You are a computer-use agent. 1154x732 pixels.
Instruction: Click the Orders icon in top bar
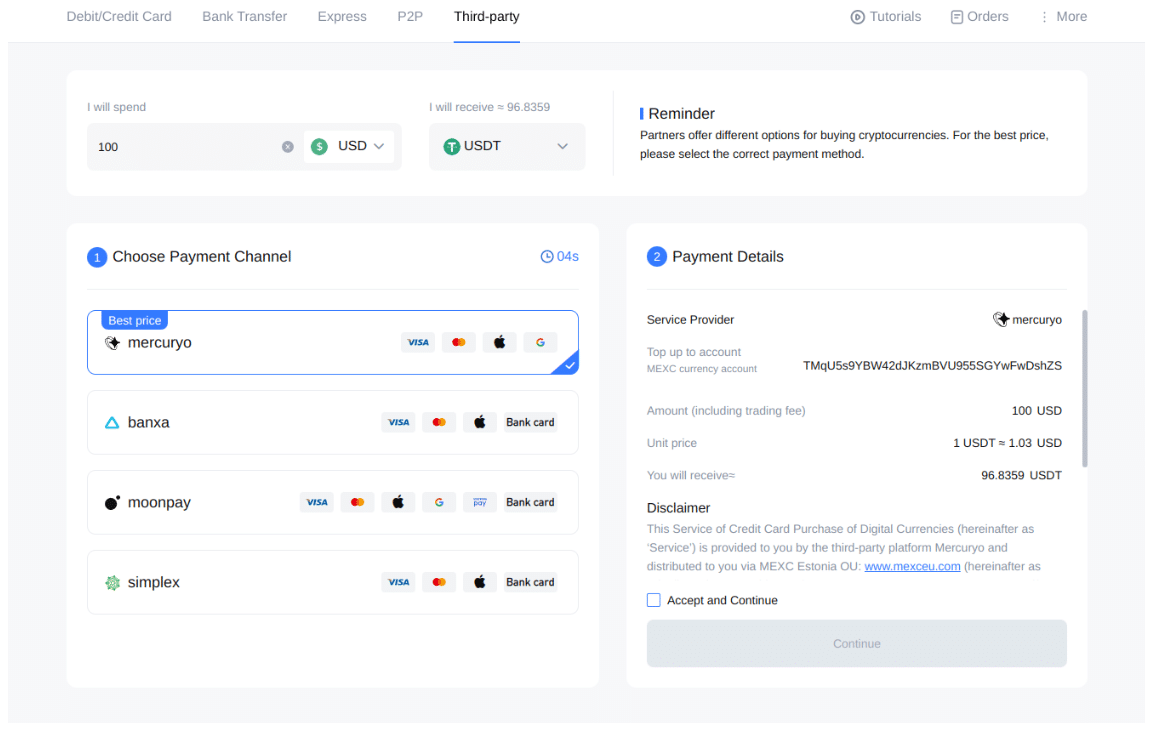click(x=955, y=16)
